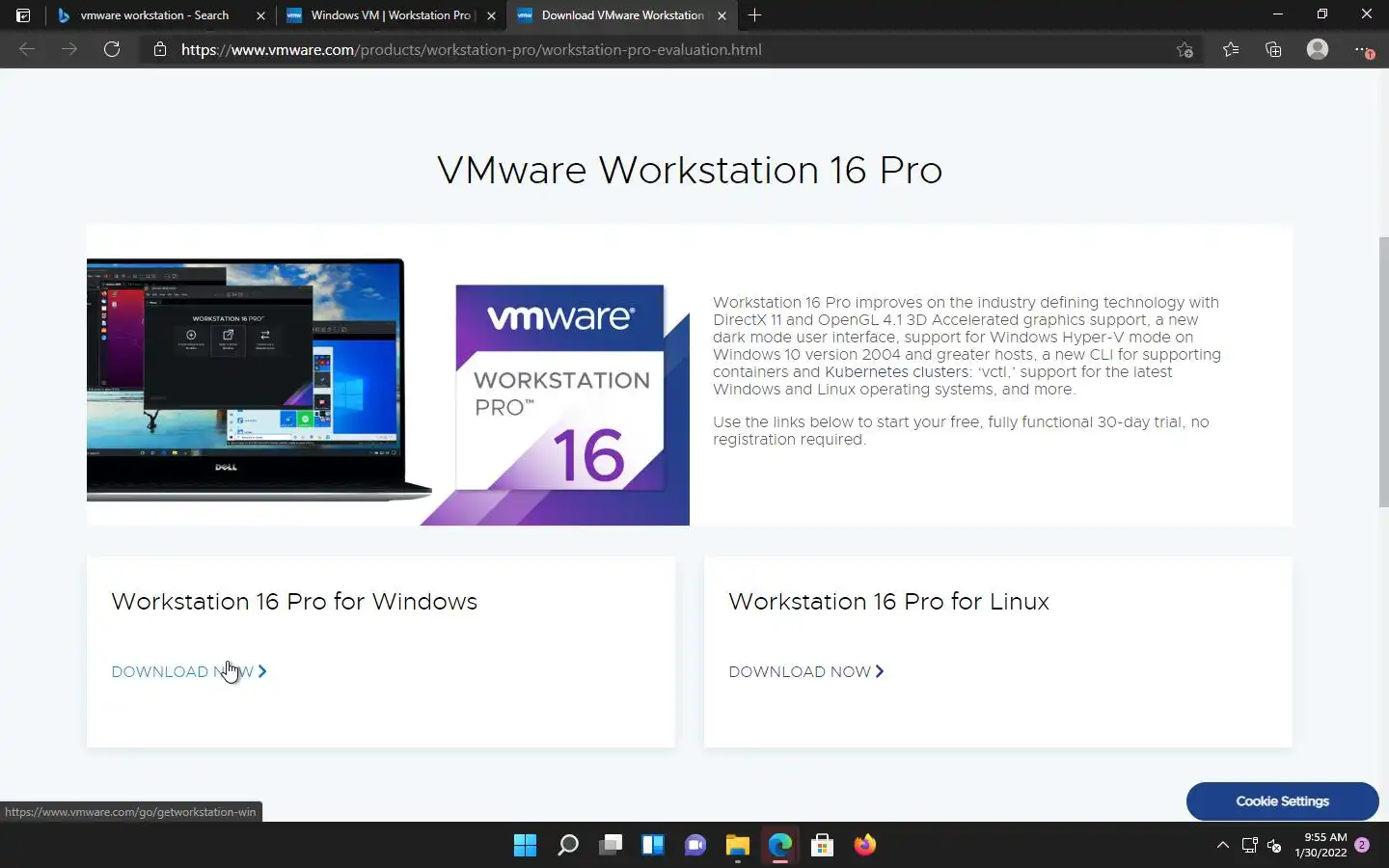Select the Download VMware Workstation tab
1389x868 pixels.
[x=622, y=15]
